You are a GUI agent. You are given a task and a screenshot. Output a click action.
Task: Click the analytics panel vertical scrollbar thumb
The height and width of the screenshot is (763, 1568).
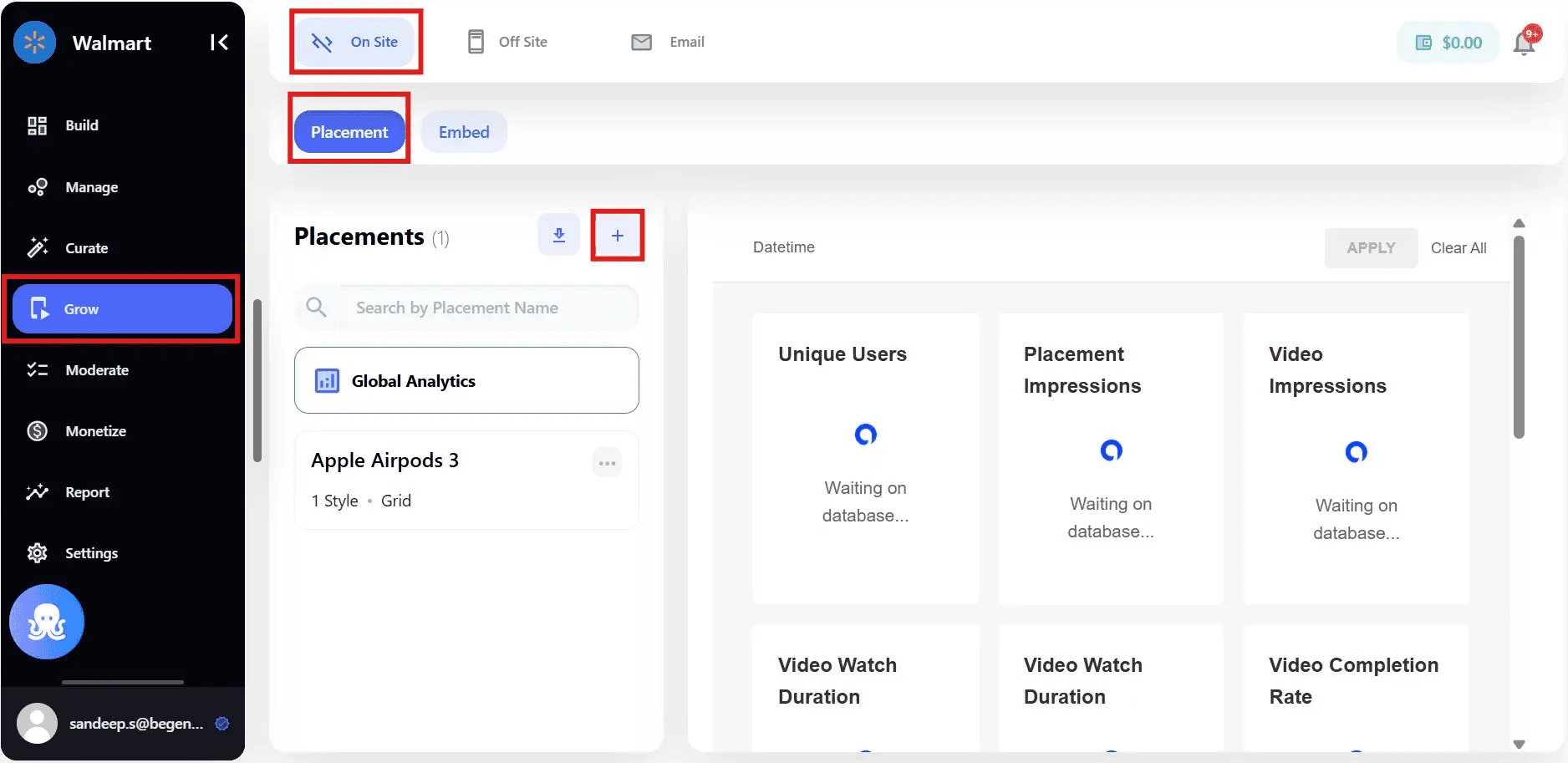tap(1520, 337)
